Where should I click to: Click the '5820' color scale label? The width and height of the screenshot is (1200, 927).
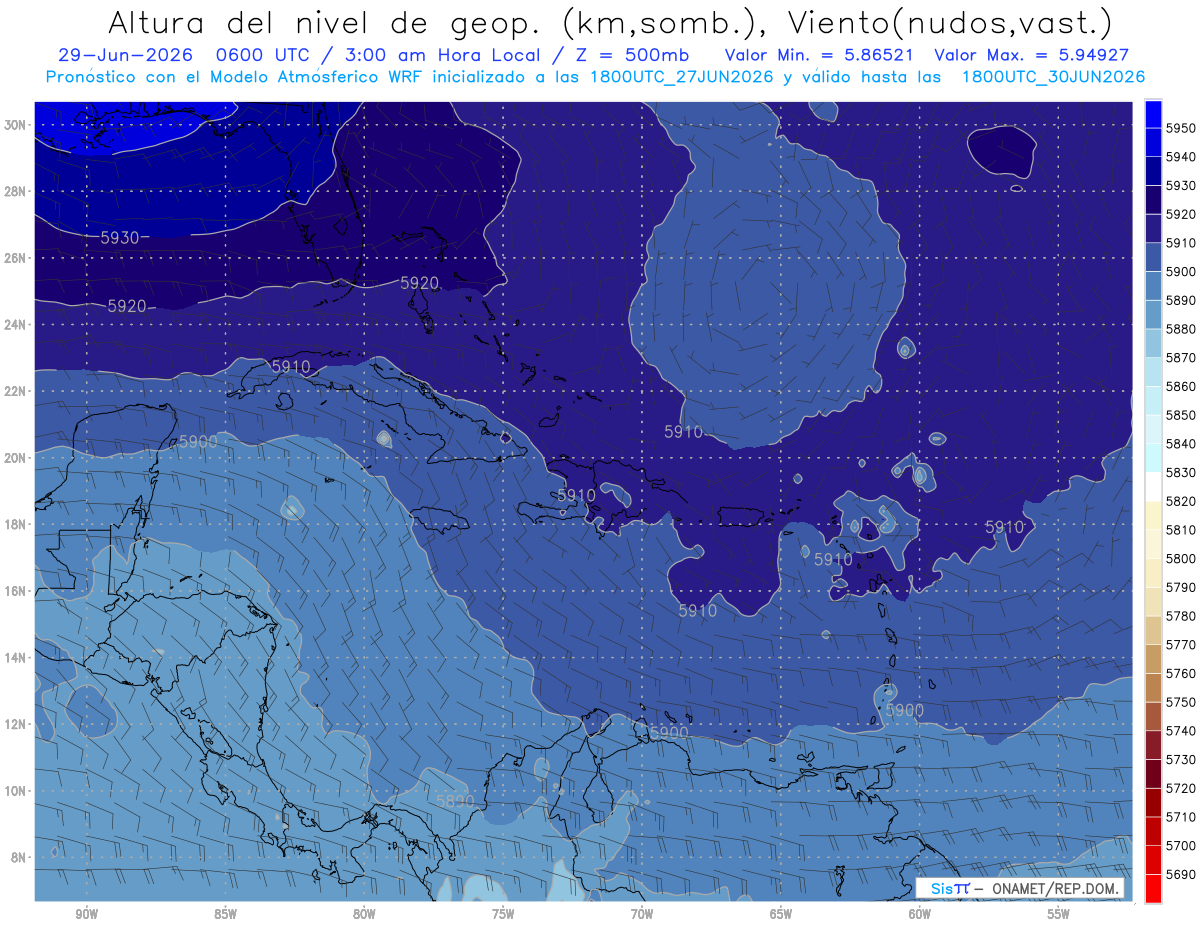(x=1183, y=501)
